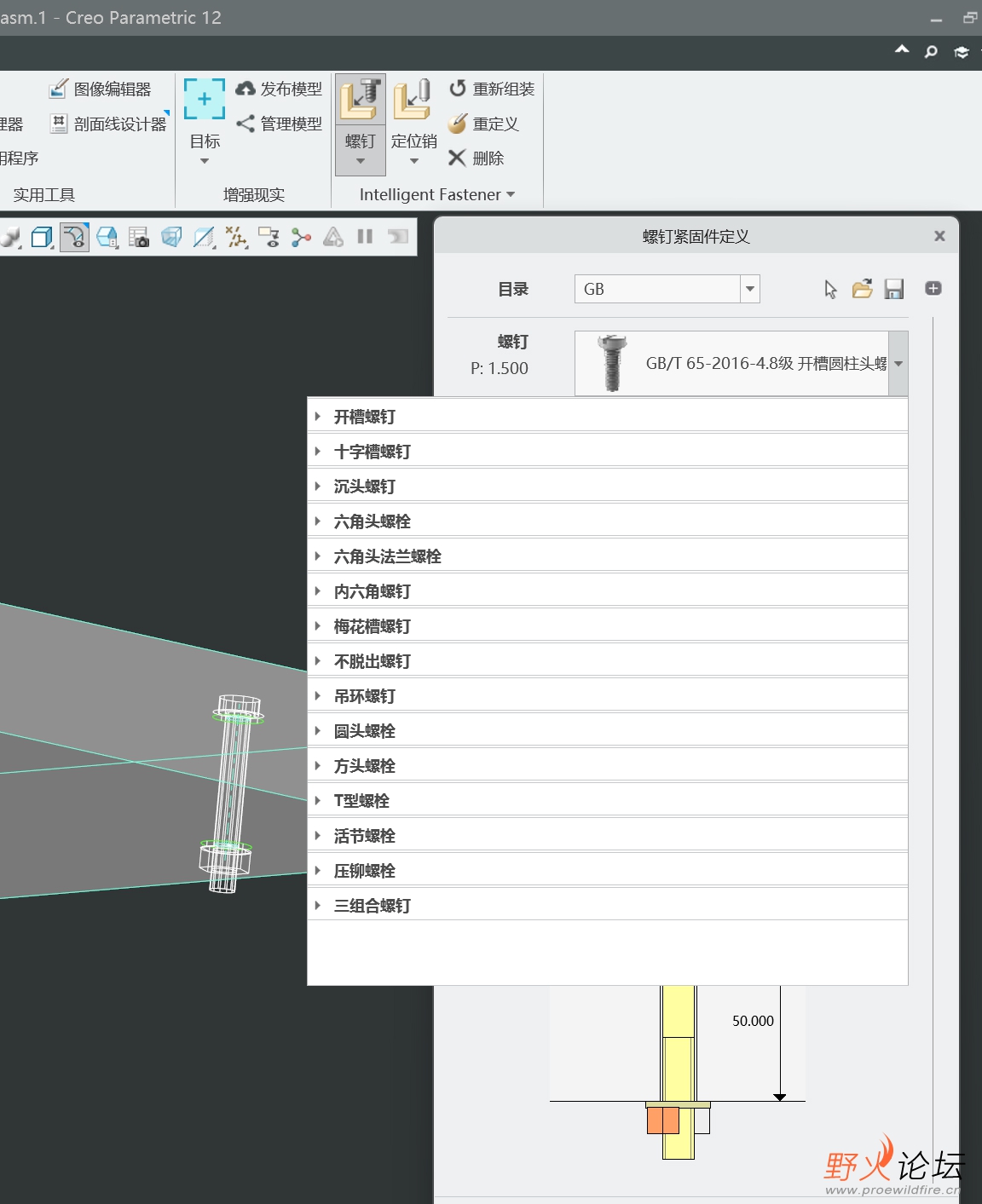Image resolution: width=982 pixels, height=1204 pixels.
Task: Select the 方头螺栓 list row
Action: (607, 766)
